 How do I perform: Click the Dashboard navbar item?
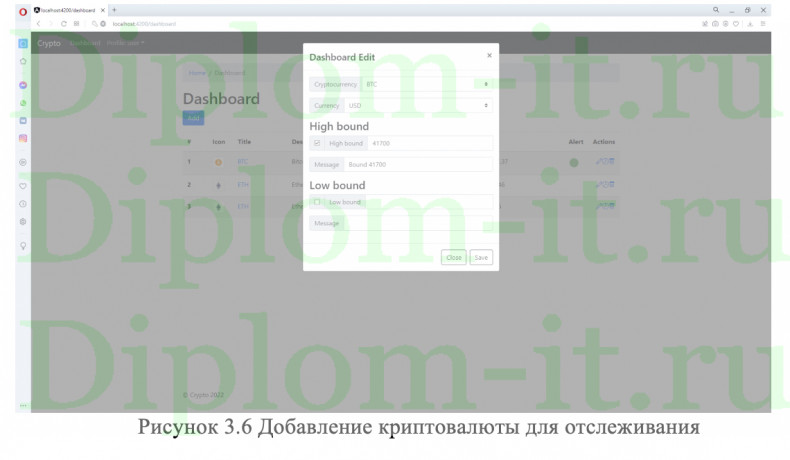[x=85, y=43]
